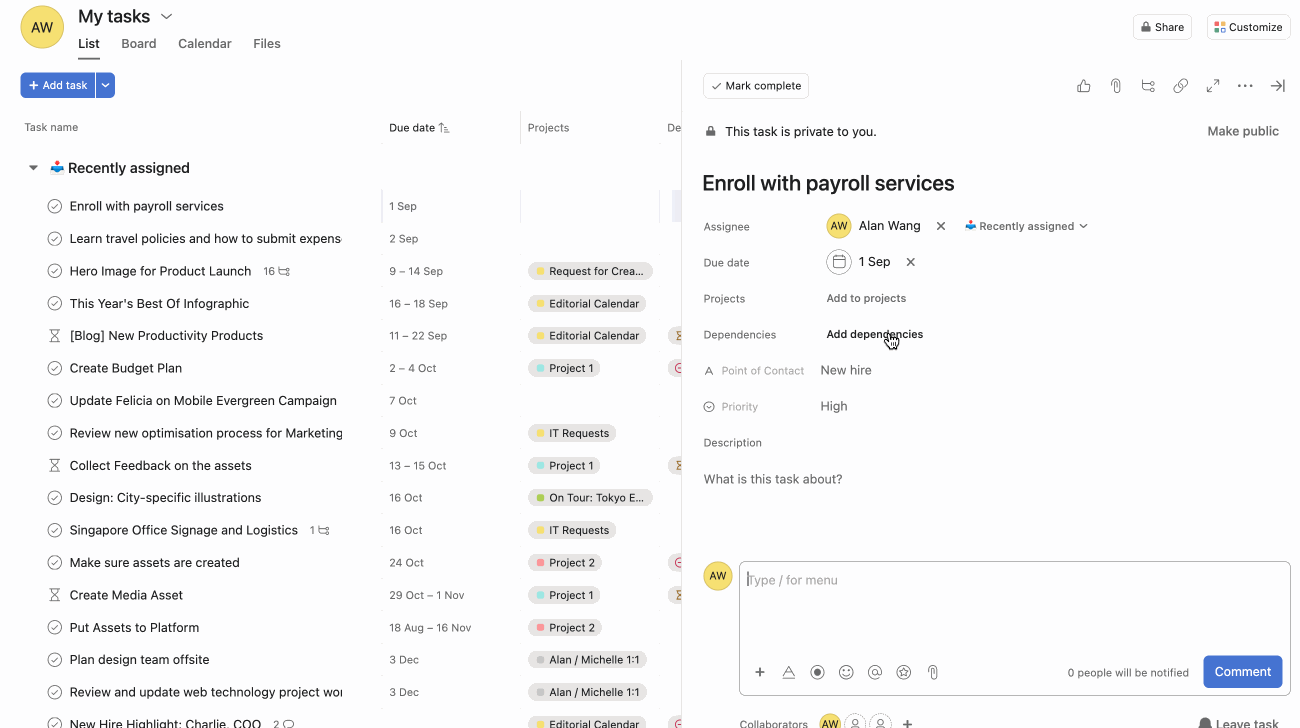
Task: Open the Add task dropdown arrow
Action: pyautogui.click(x=105, y=86)
